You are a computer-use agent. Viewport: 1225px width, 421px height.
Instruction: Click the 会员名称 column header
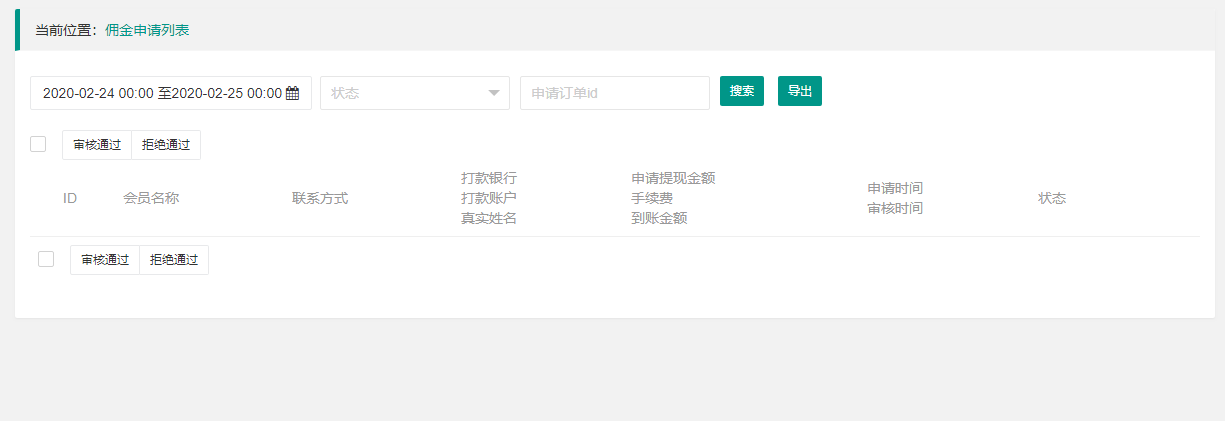click(x=151, y=198)
